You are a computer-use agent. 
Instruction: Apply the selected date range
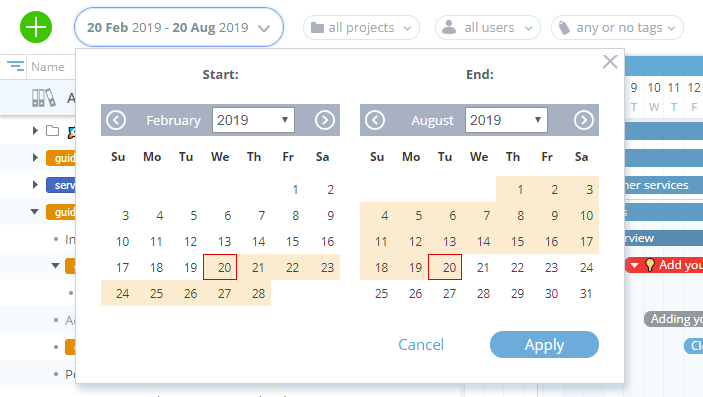click(544, 345)
